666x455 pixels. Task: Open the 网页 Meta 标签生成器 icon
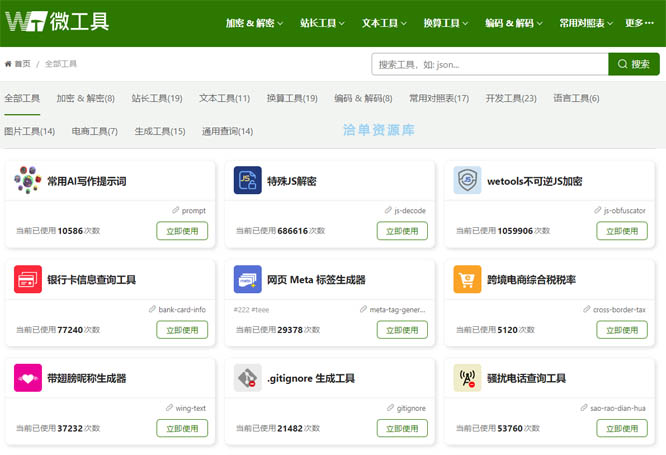(x=248, y=279)
